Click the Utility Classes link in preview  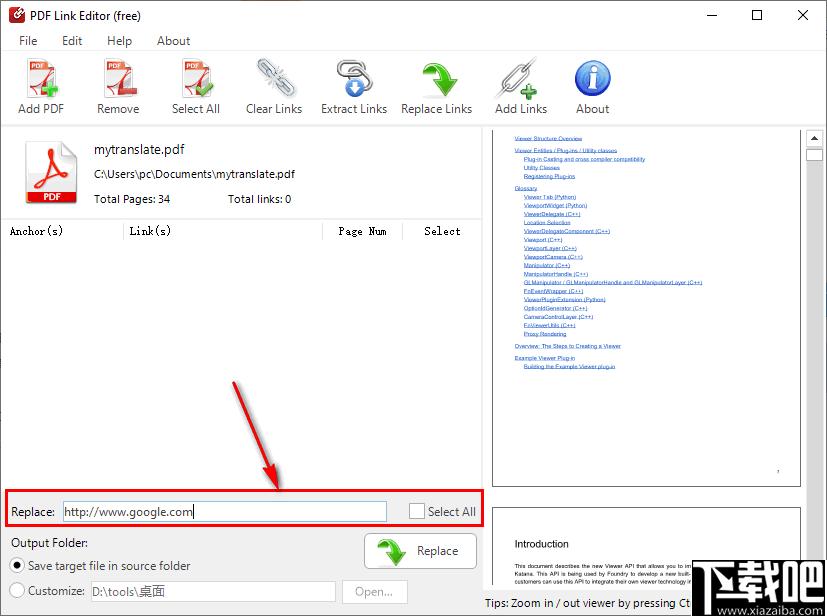(542, 168)
